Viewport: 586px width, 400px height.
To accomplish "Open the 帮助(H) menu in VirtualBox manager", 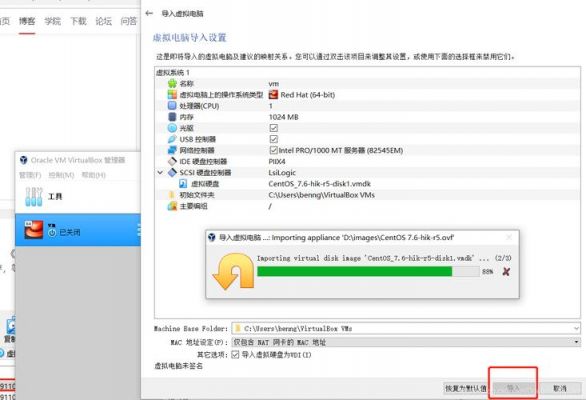I will tap(93, 175).
